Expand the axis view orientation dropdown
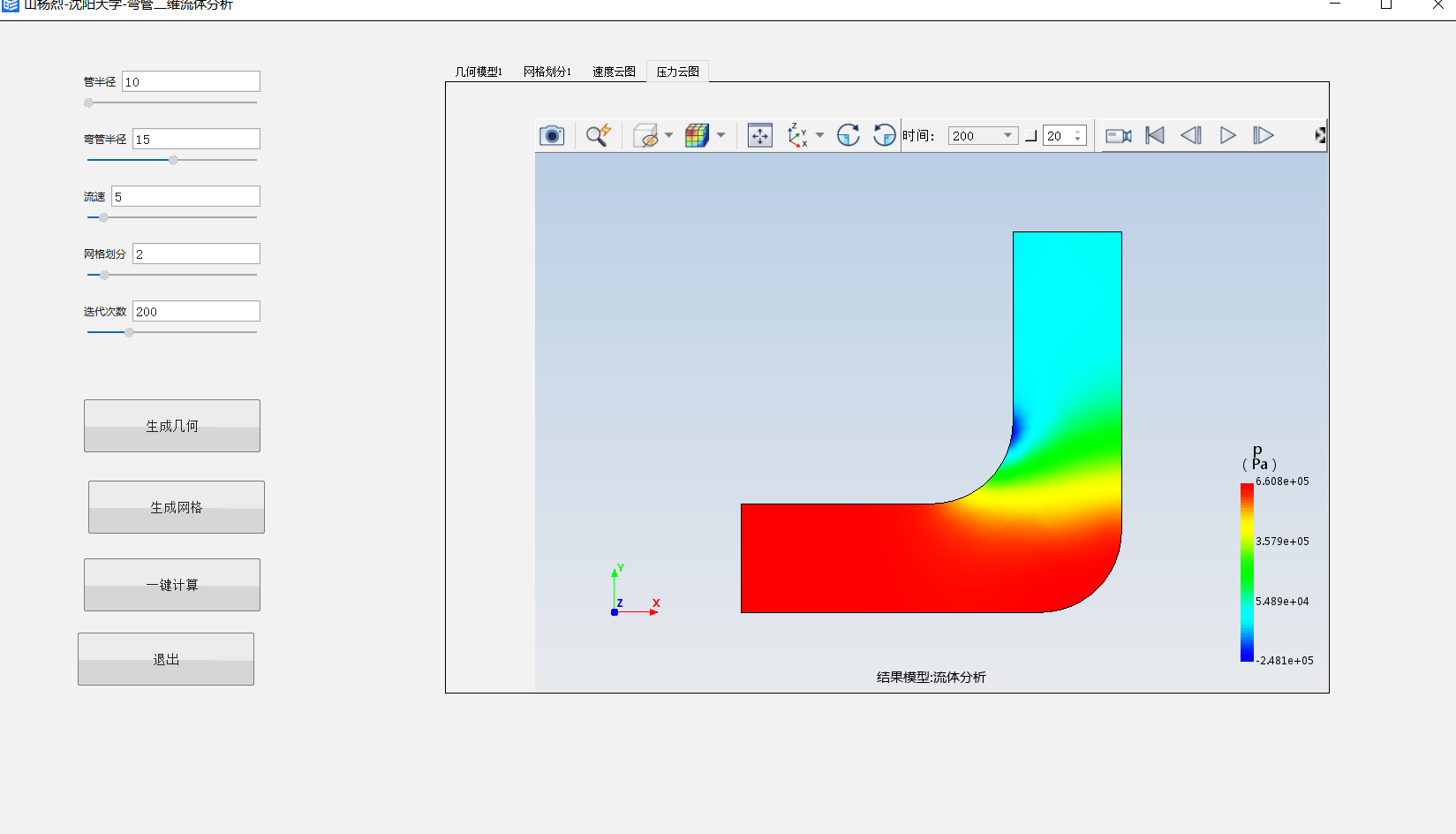The height and width of the screenshot is (834, 1456). pos(819,135)
